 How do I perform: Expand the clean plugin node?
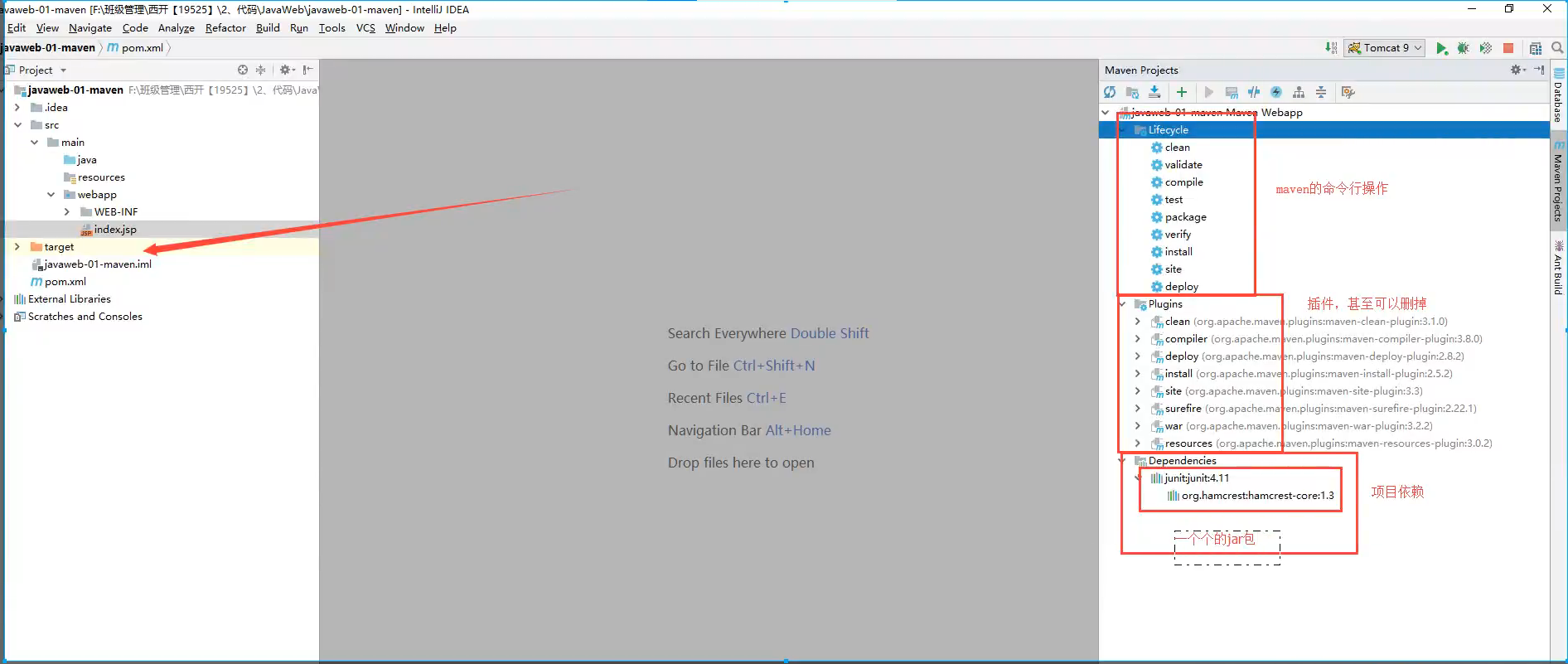(x=1137, y=322)
